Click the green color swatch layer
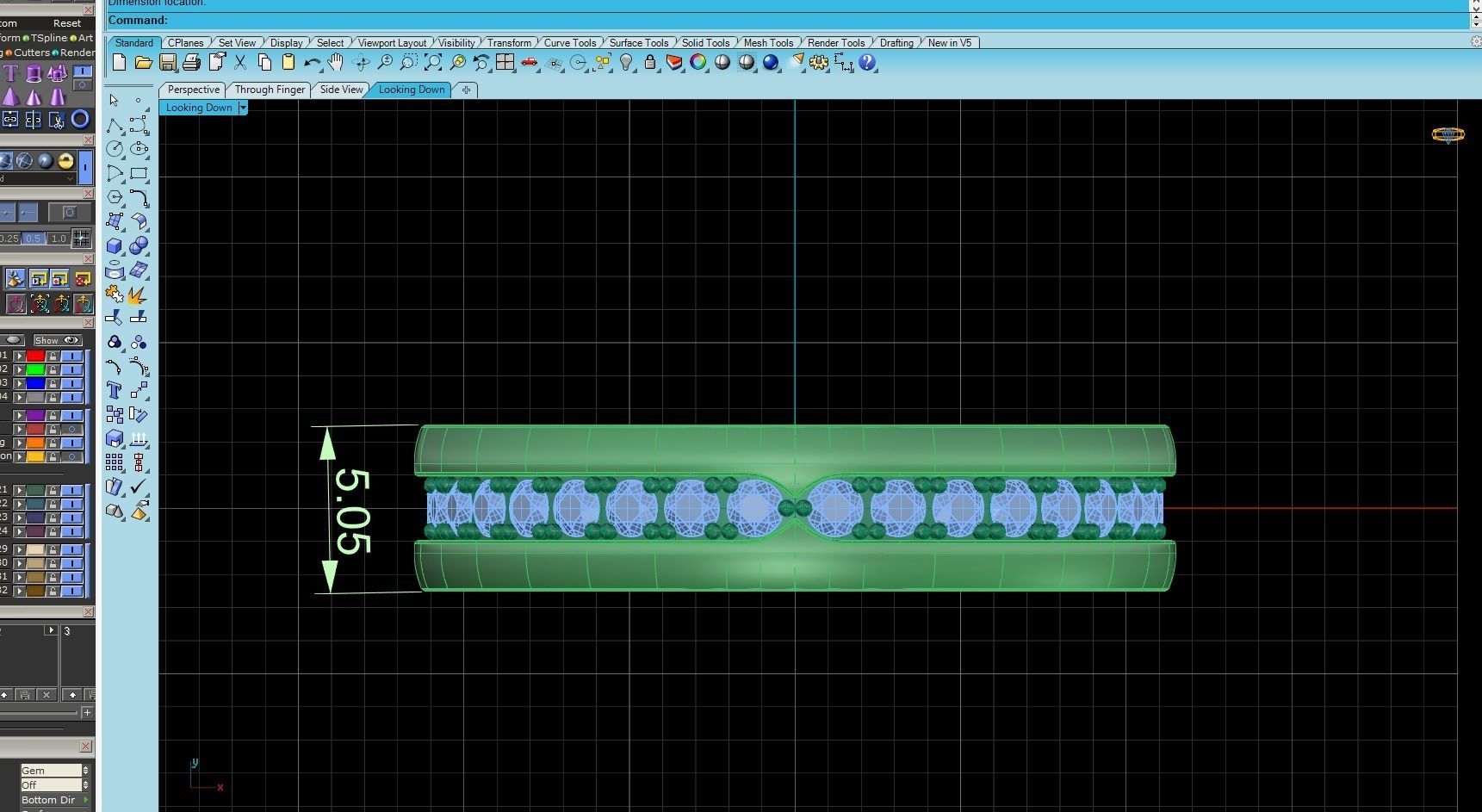 [35, 369]
